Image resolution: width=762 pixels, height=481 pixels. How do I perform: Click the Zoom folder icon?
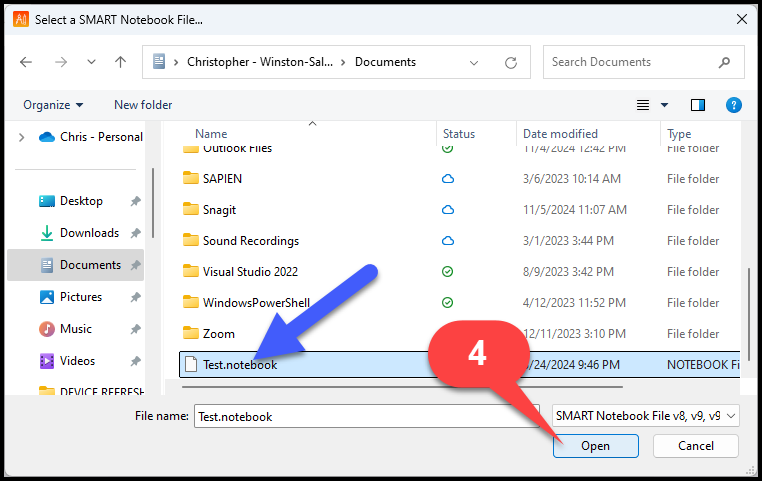click(191, 334)
